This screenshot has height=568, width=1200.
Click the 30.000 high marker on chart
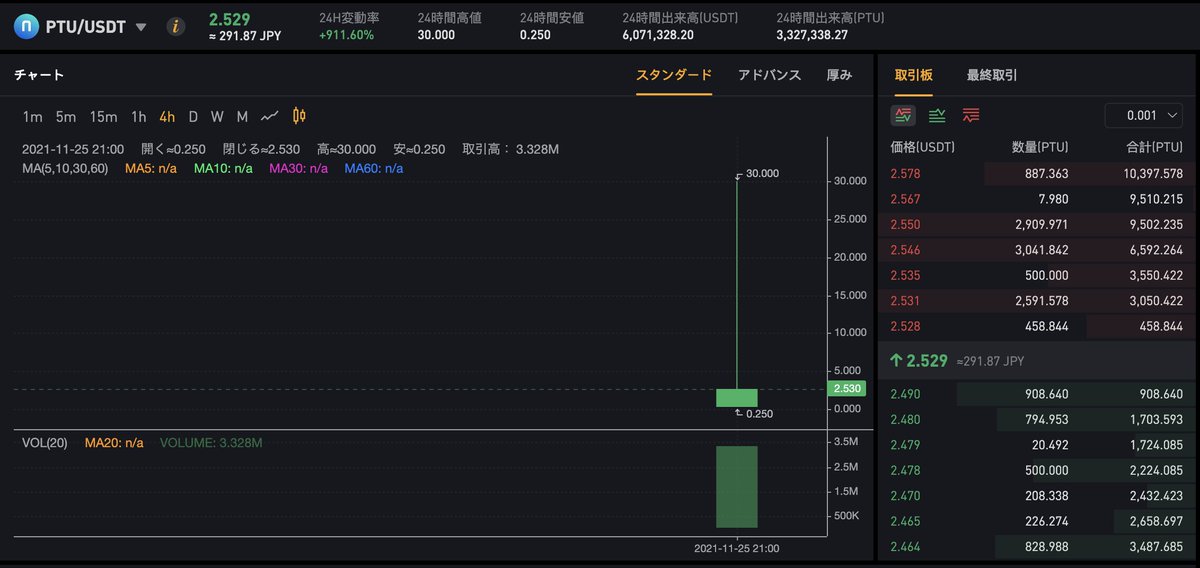coord(762,174)
